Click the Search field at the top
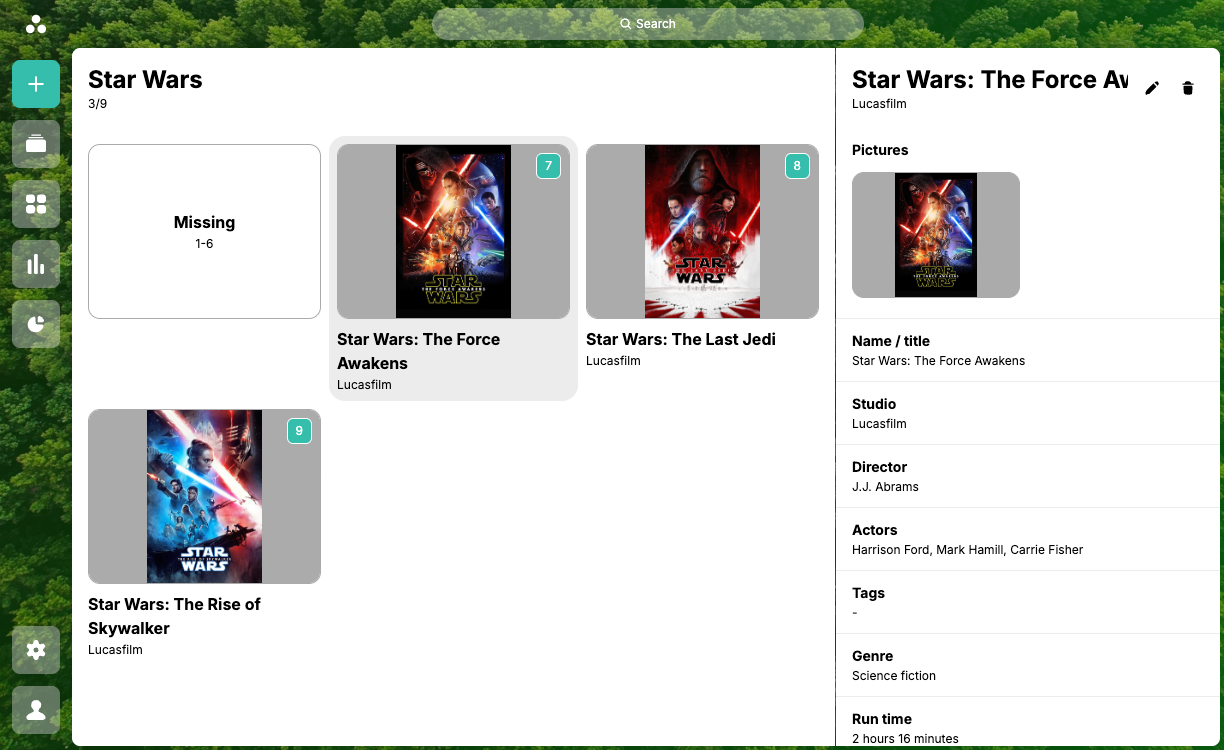Screen dimensions: 1224x750 [x=648, y=24]
